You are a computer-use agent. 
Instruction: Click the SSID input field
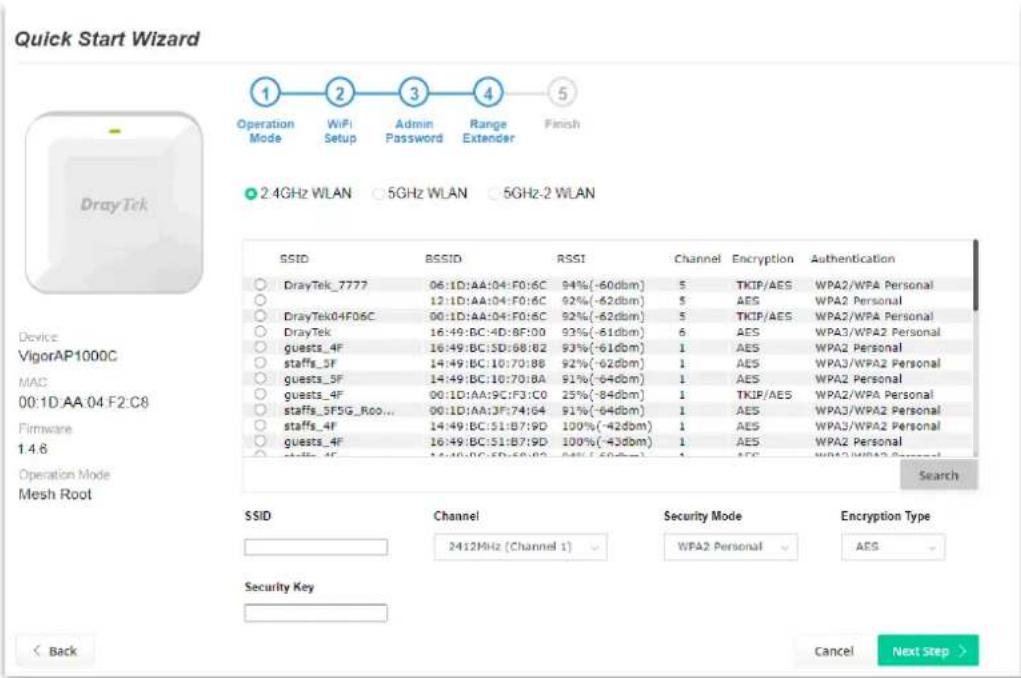[316, 547]
